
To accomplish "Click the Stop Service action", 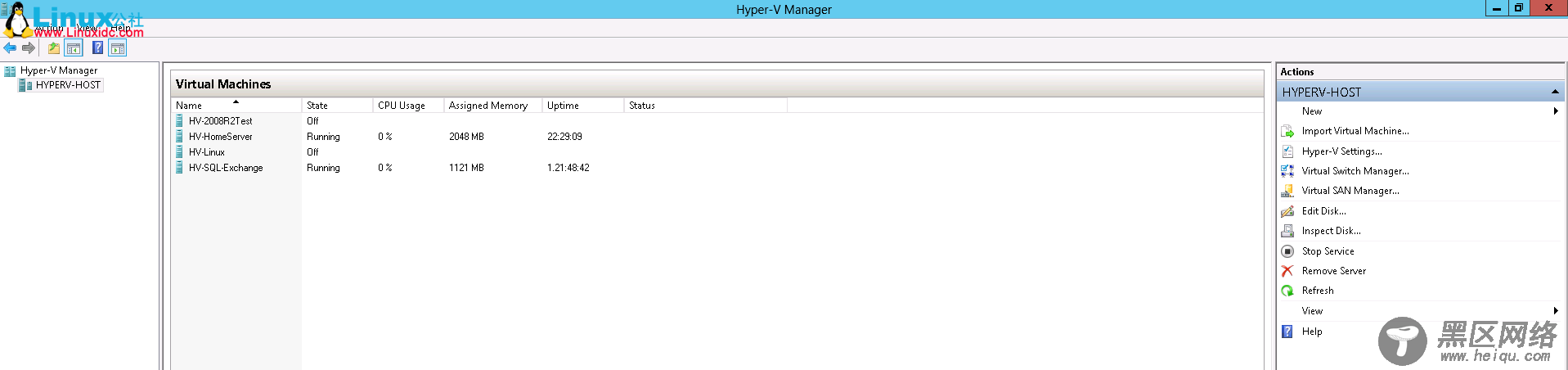I will (x=1328, y=251).
